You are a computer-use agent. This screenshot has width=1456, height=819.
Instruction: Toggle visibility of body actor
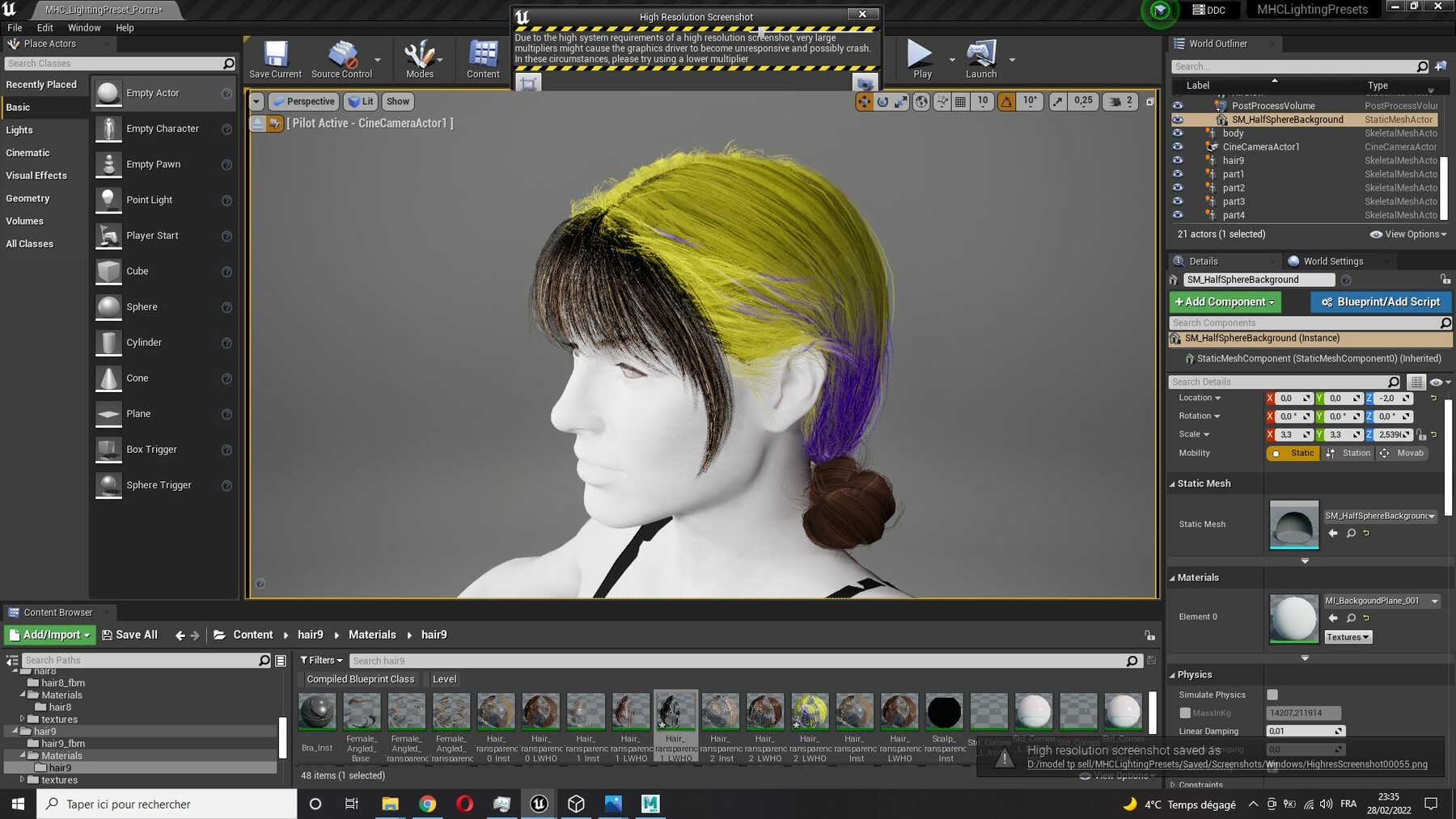(x=1178, y=133)
